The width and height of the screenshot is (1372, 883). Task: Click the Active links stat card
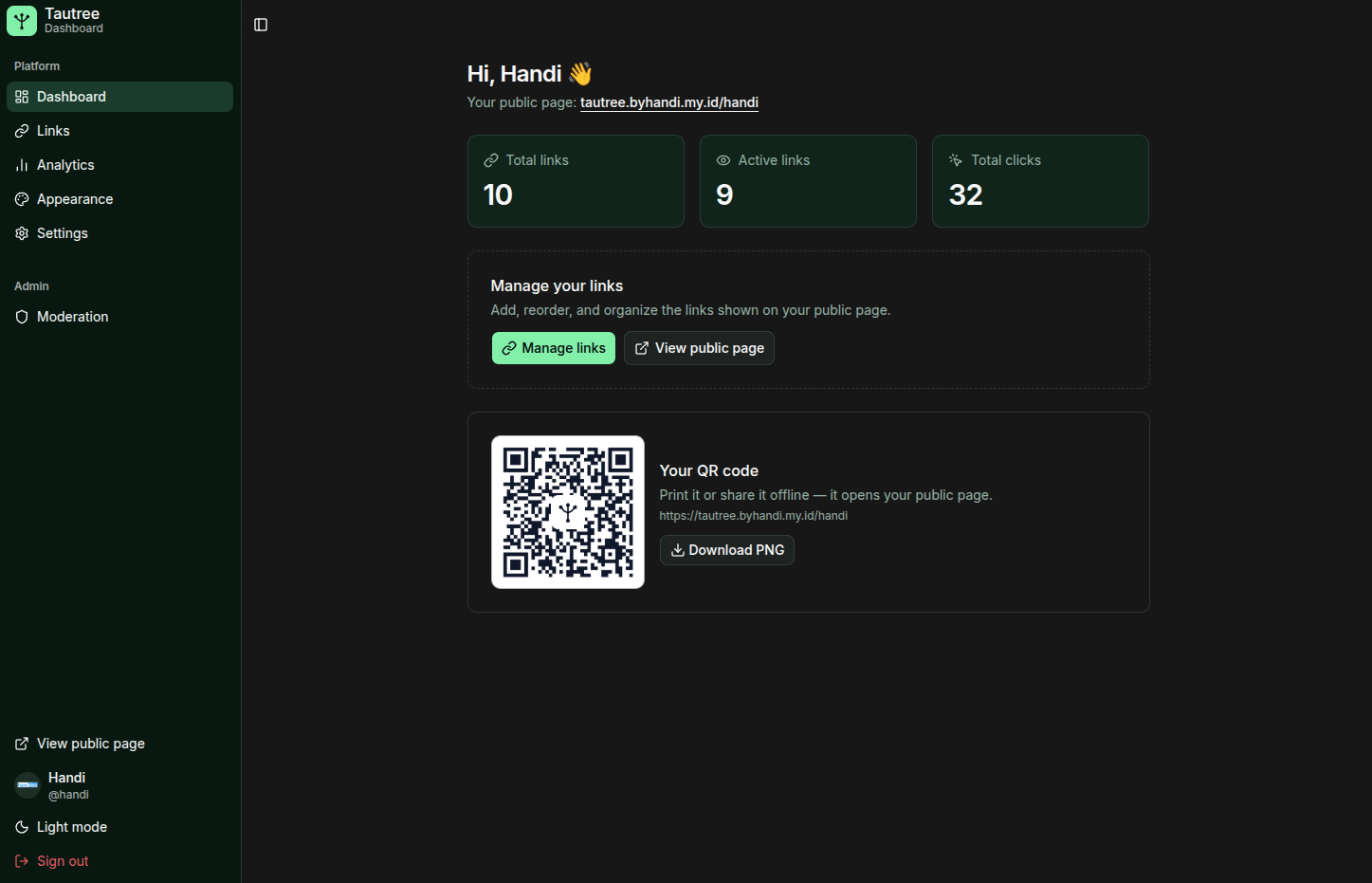click(808, 181)
